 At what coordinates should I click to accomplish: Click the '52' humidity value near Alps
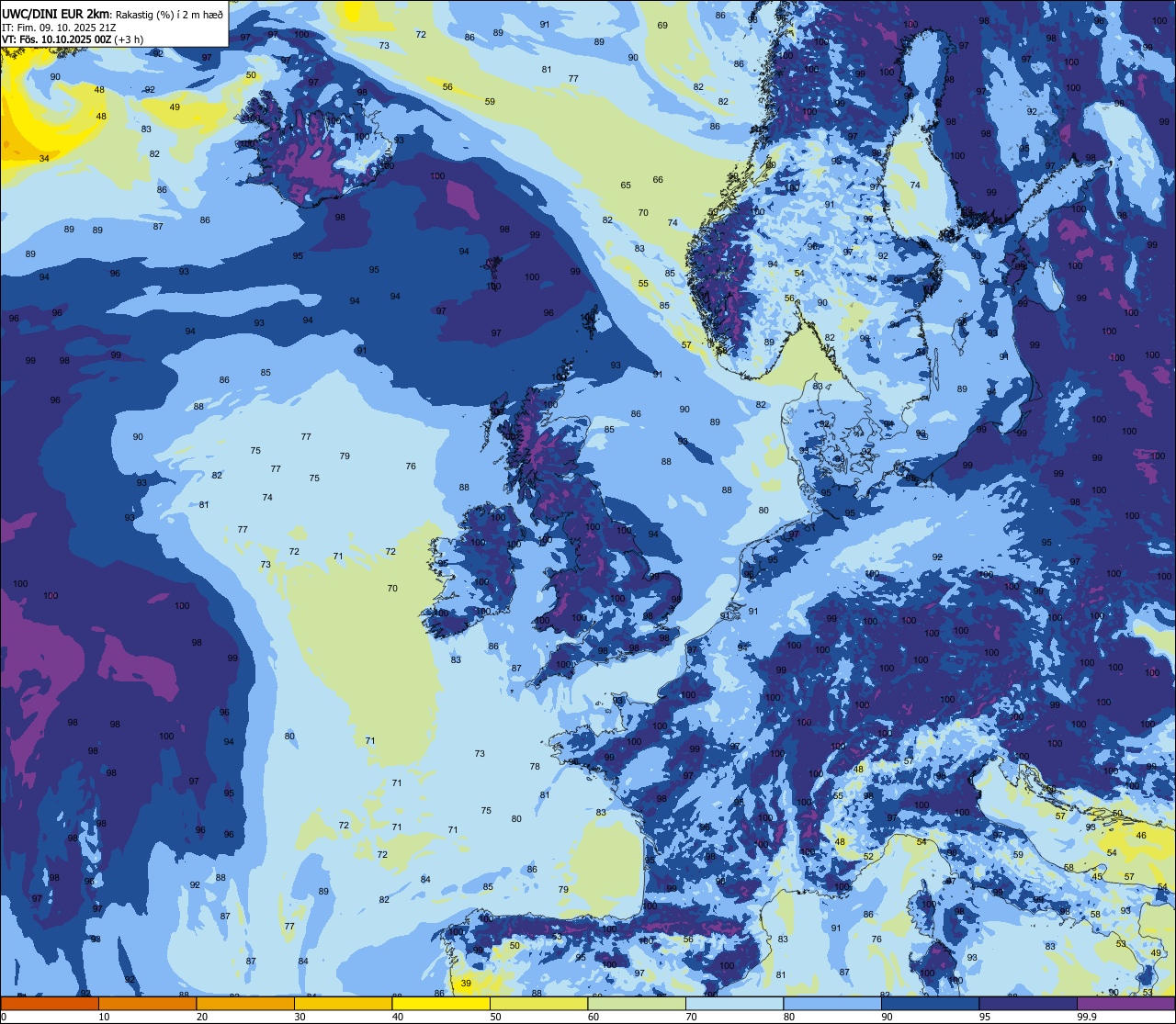(868, 857)
